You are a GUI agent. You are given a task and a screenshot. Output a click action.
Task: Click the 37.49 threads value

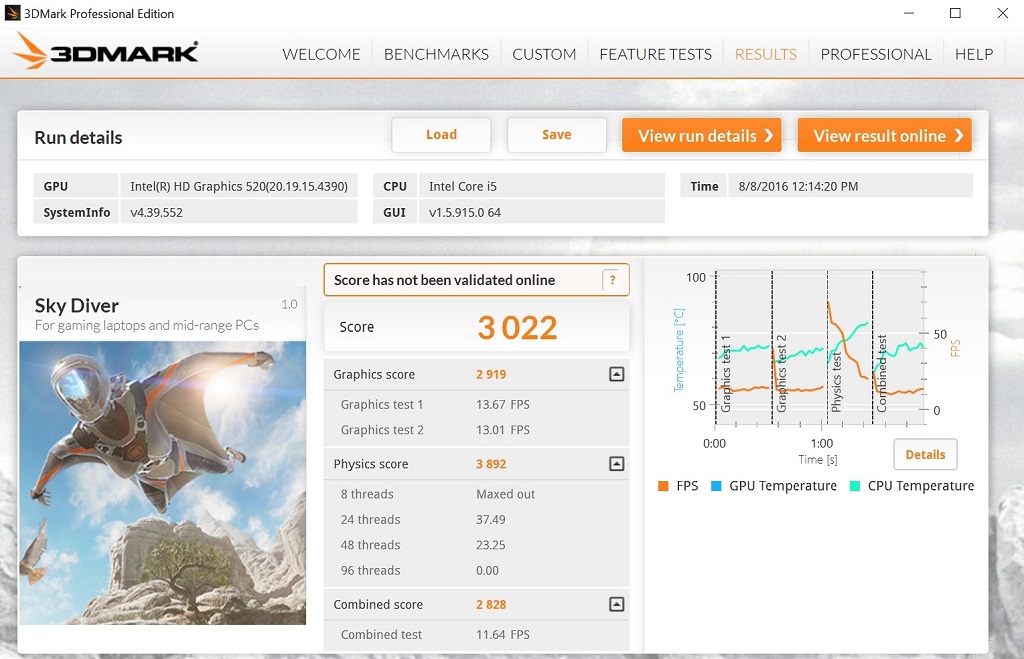[490, 520]
